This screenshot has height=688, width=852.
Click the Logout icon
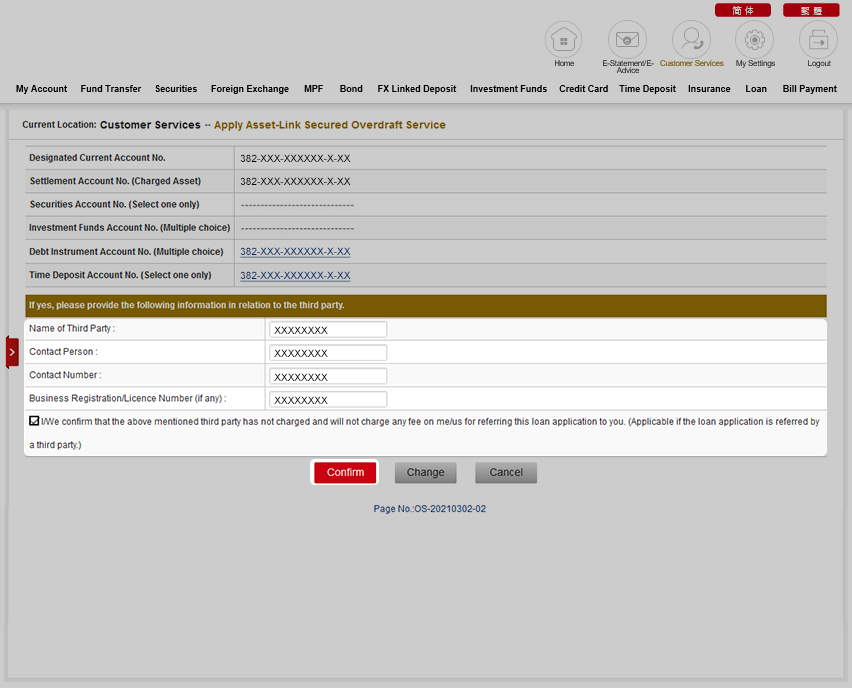[818, 40]
